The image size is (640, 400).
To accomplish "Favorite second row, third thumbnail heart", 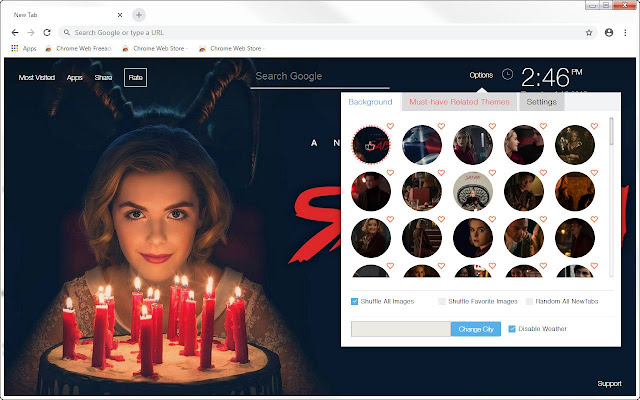I will 492,173.
